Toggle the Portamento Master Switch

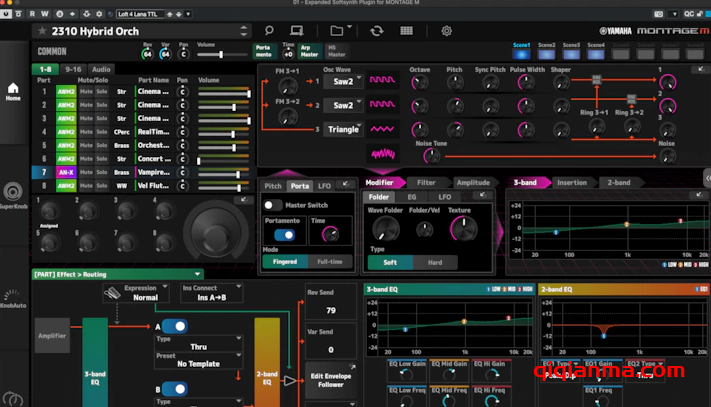coord(273,205)
